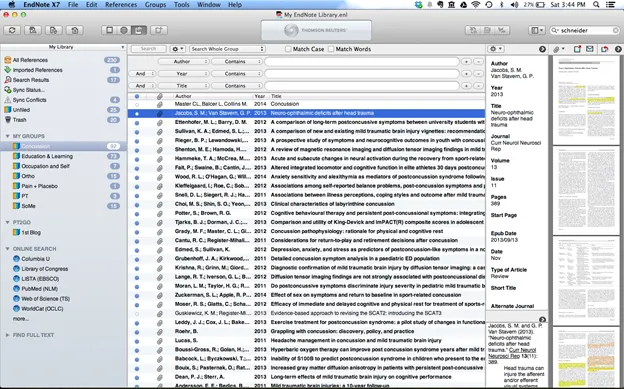Toggle read dot for Dean, P. J. row
624x389 pixels.
point(137,377)
